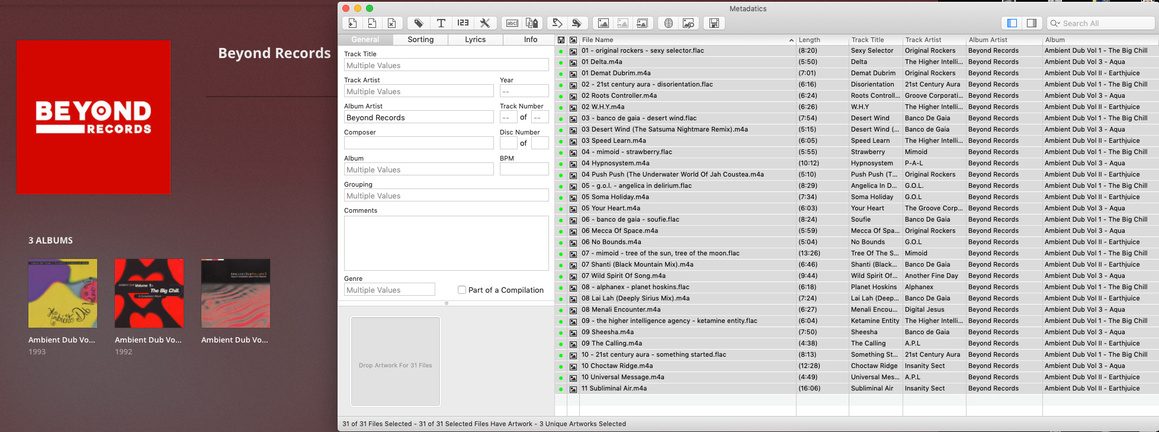Click the copy tags clipboard icon
This screenshot has width=1159, height=432.
pyautogui.click(x=531, y=23)
